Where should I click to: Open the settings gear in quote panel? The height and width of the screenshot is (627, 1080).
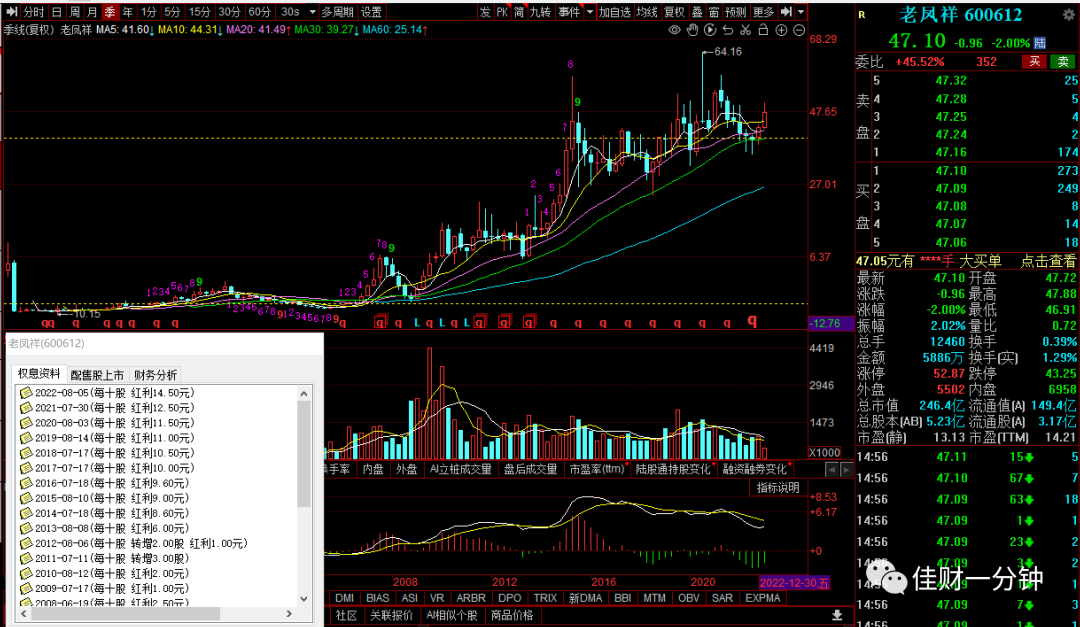click(1069, 14)
